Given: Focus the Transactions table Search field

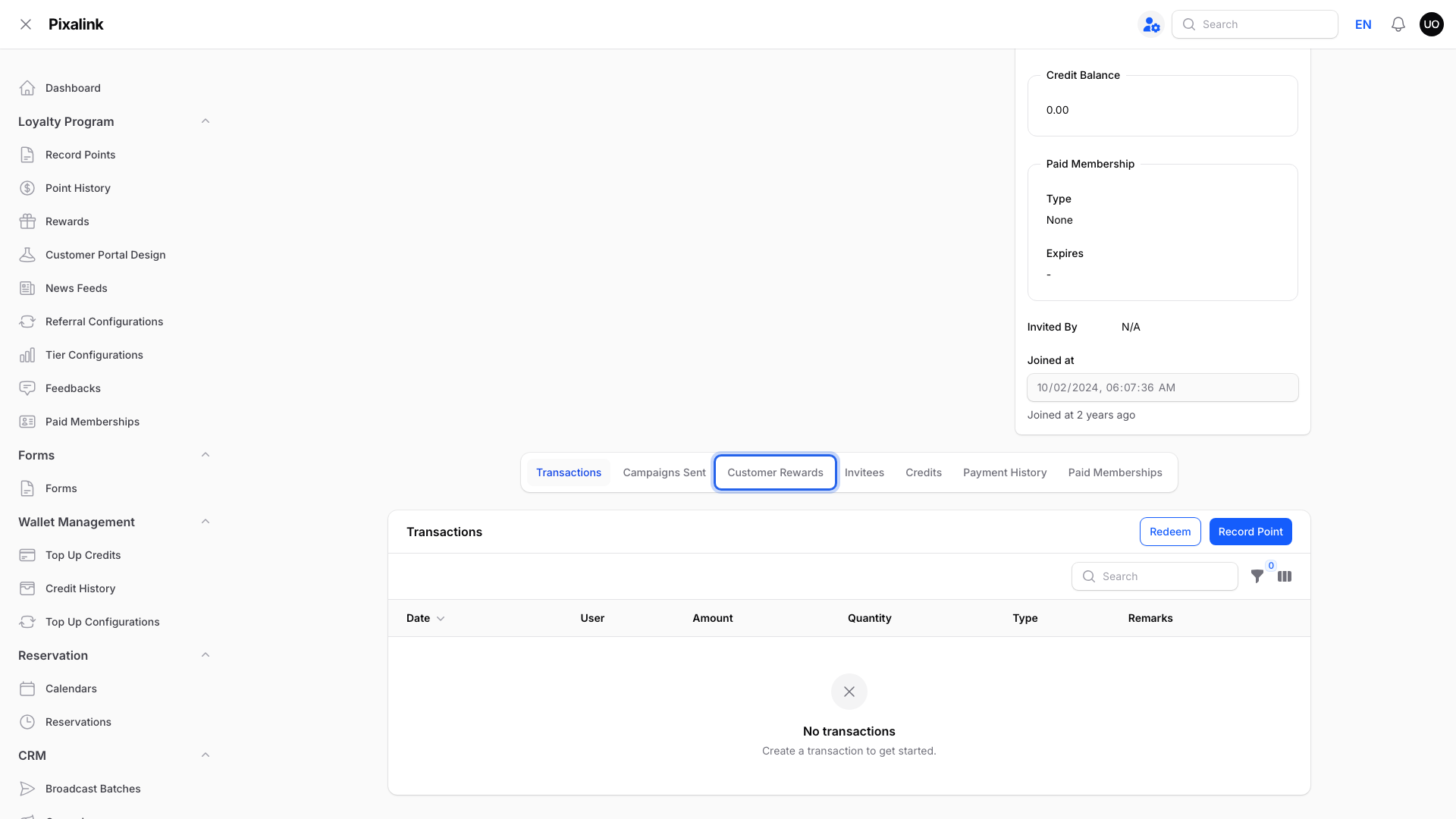Looking at the screenshot, I should pyautogui.click(x=1155, y=576).
